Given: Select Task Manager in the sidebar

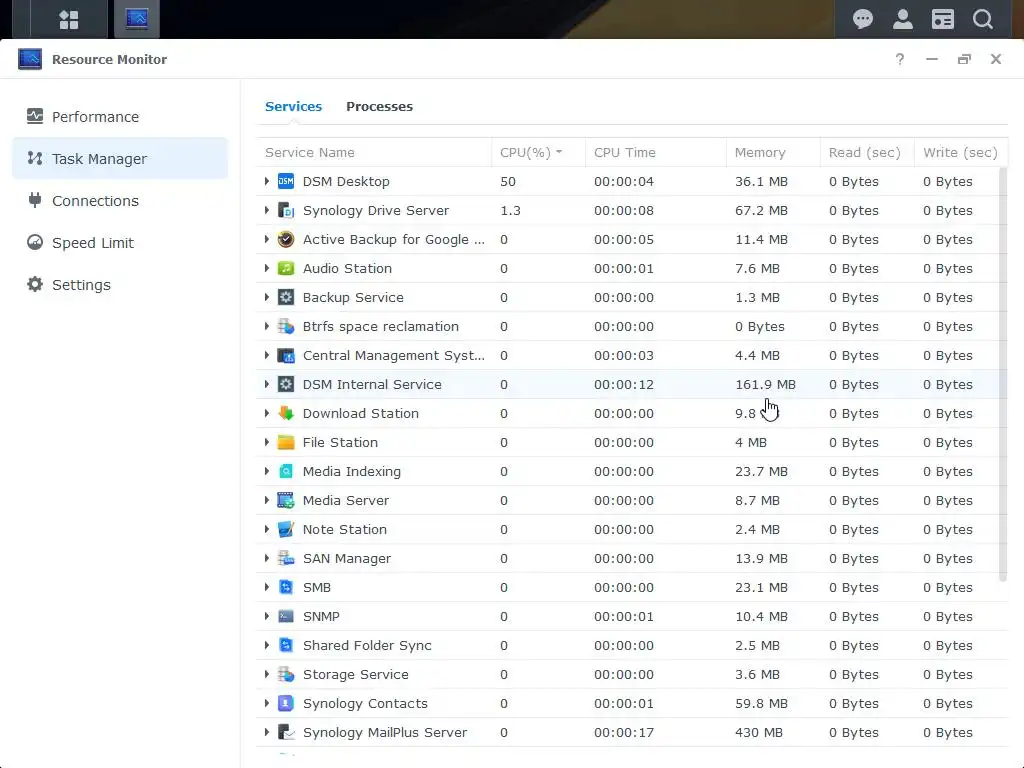Looking at the screenshot, I should point(120,159).
